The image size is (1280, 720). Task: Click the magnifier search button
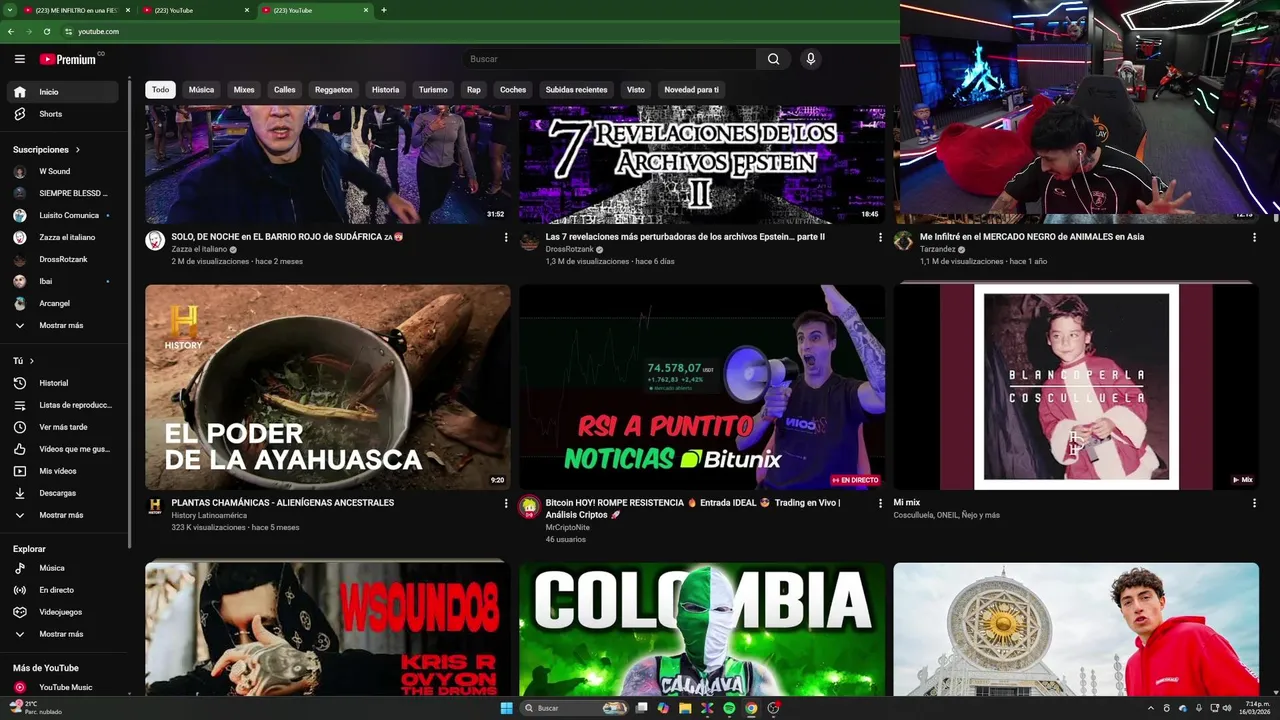point(773,59)
